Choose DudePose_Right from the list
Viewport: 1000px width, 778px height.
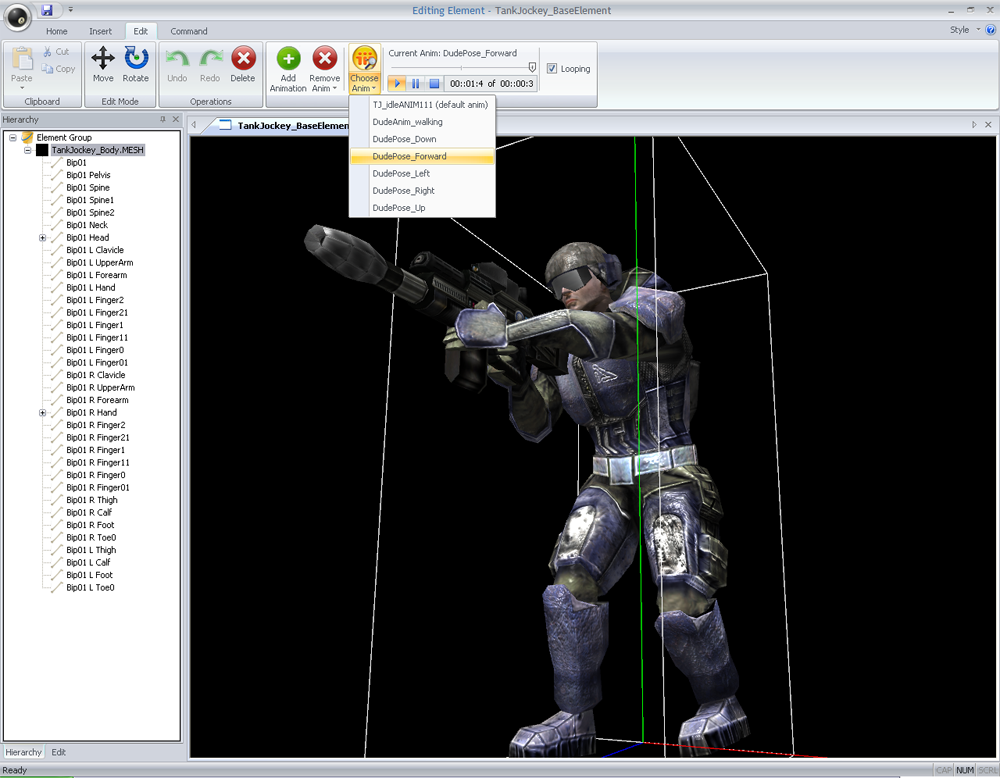(x=422, y=191)
